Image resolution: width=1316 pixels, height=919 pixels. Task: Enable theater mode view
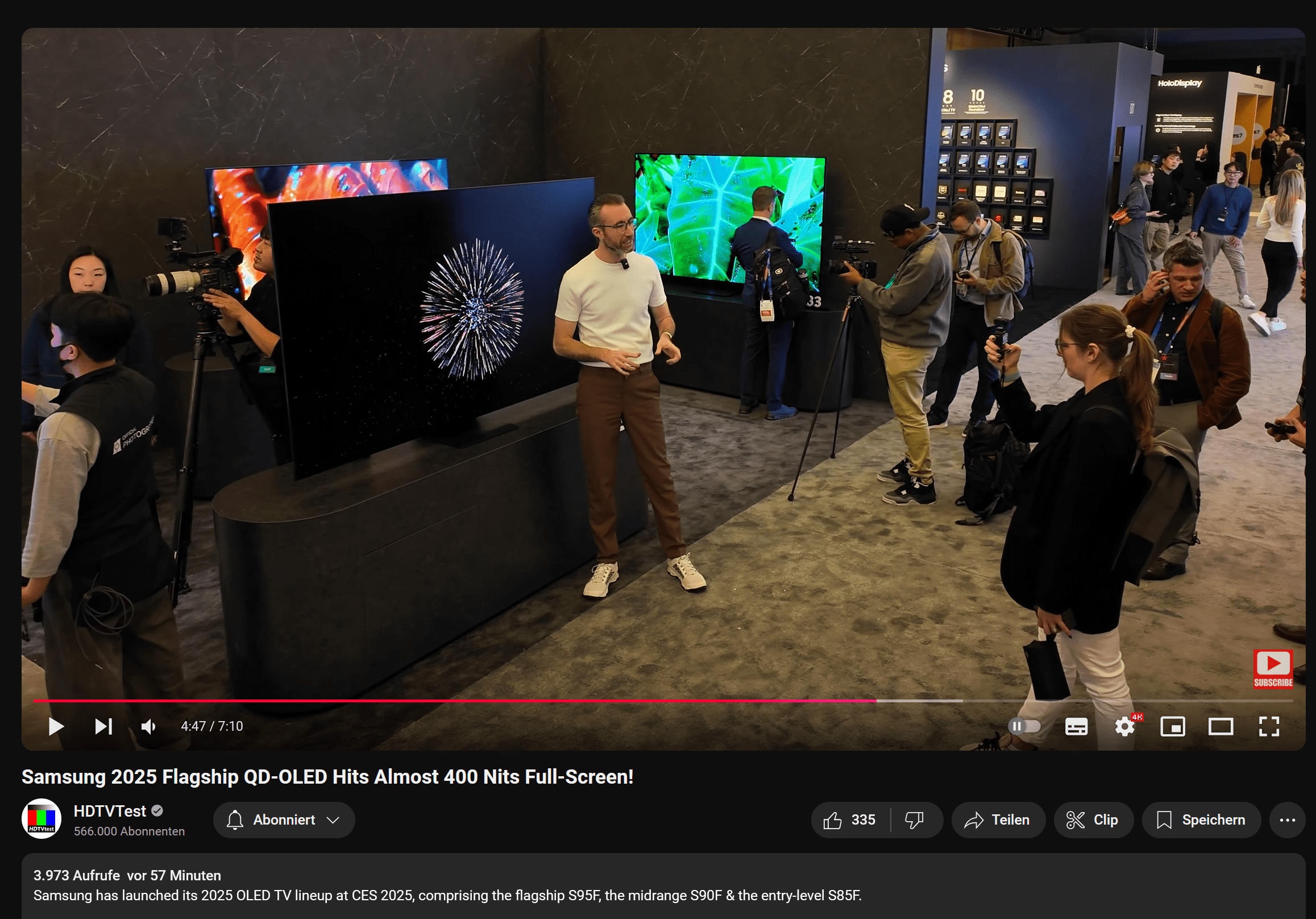pos(1221,726)
